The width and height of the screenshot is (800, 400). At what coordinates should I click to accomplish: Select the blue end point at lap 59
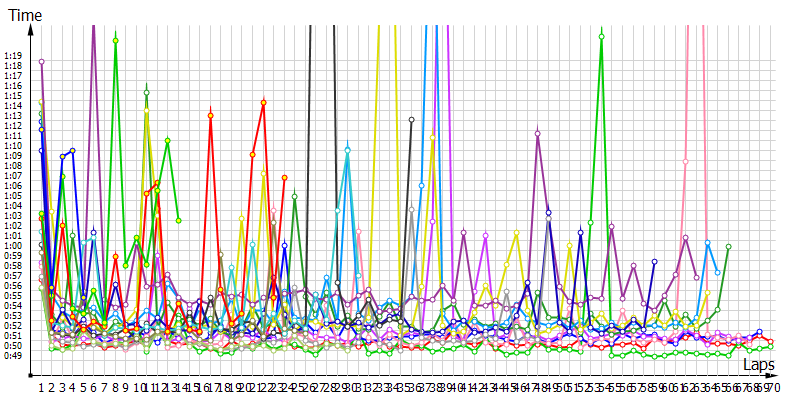point(654,262)
